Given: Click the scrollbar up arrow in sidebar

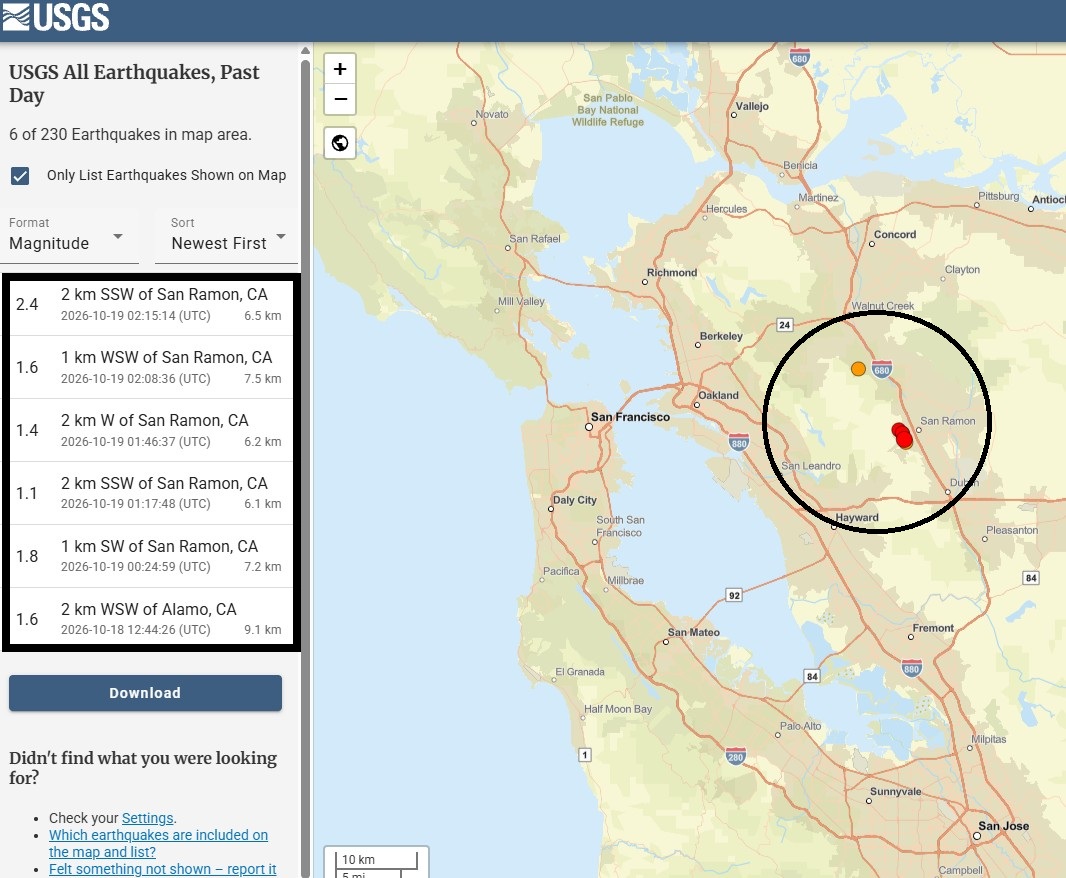Looking at the screenshot, I should (305, 50).
